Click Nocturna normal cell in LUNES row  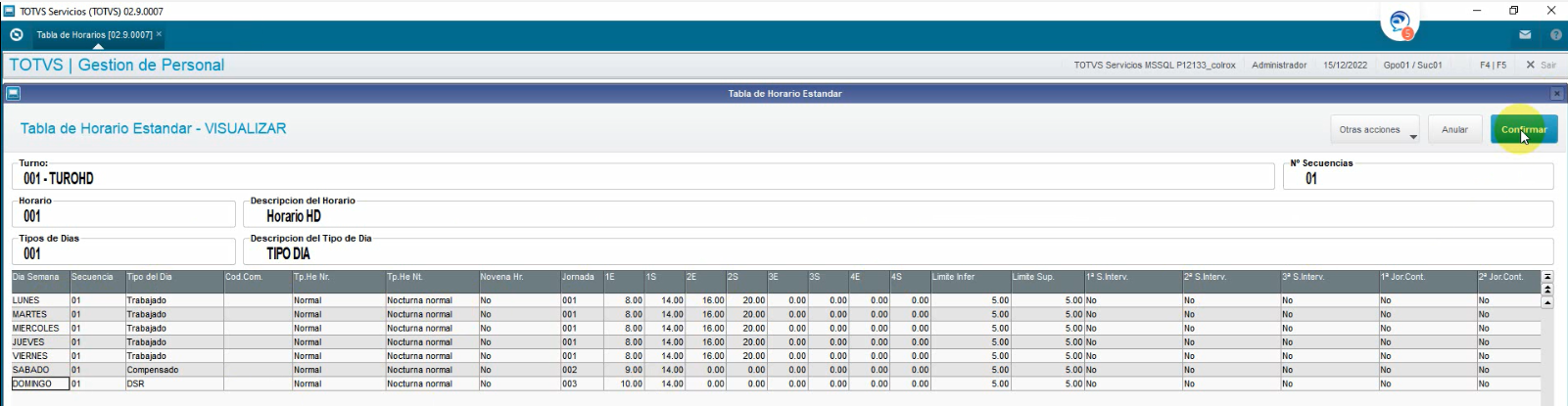click(432, 300)
